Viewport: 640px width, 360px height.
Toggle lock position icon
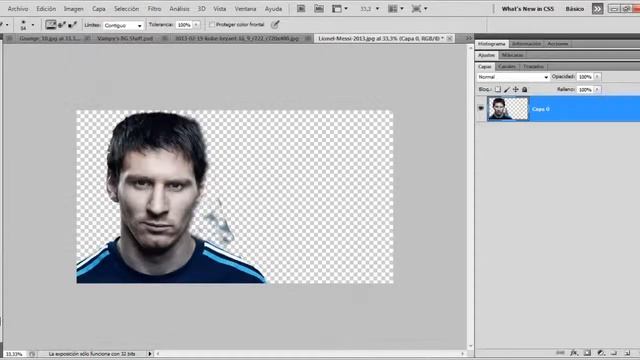[516, 89]
